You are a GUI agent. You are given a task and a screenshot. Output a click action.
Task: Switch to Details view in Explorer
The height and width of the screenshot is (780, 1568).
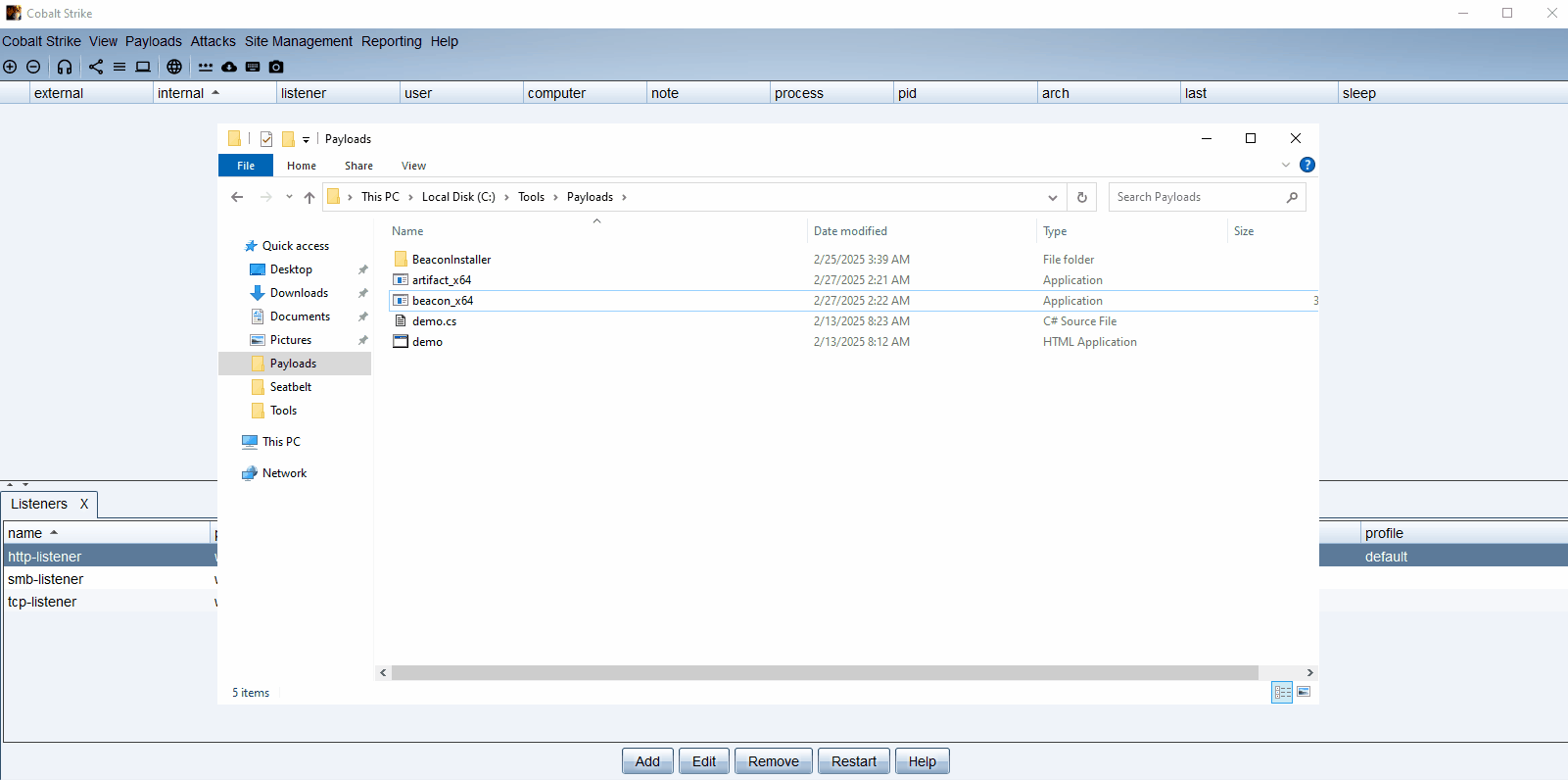click(x=1282, y=692)
